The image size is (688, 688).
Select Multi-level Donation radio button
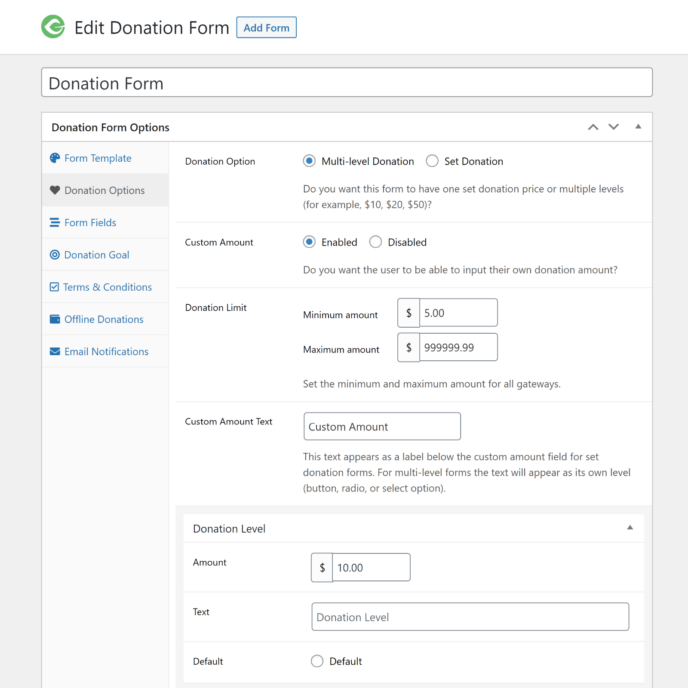[x=309, y=161]
